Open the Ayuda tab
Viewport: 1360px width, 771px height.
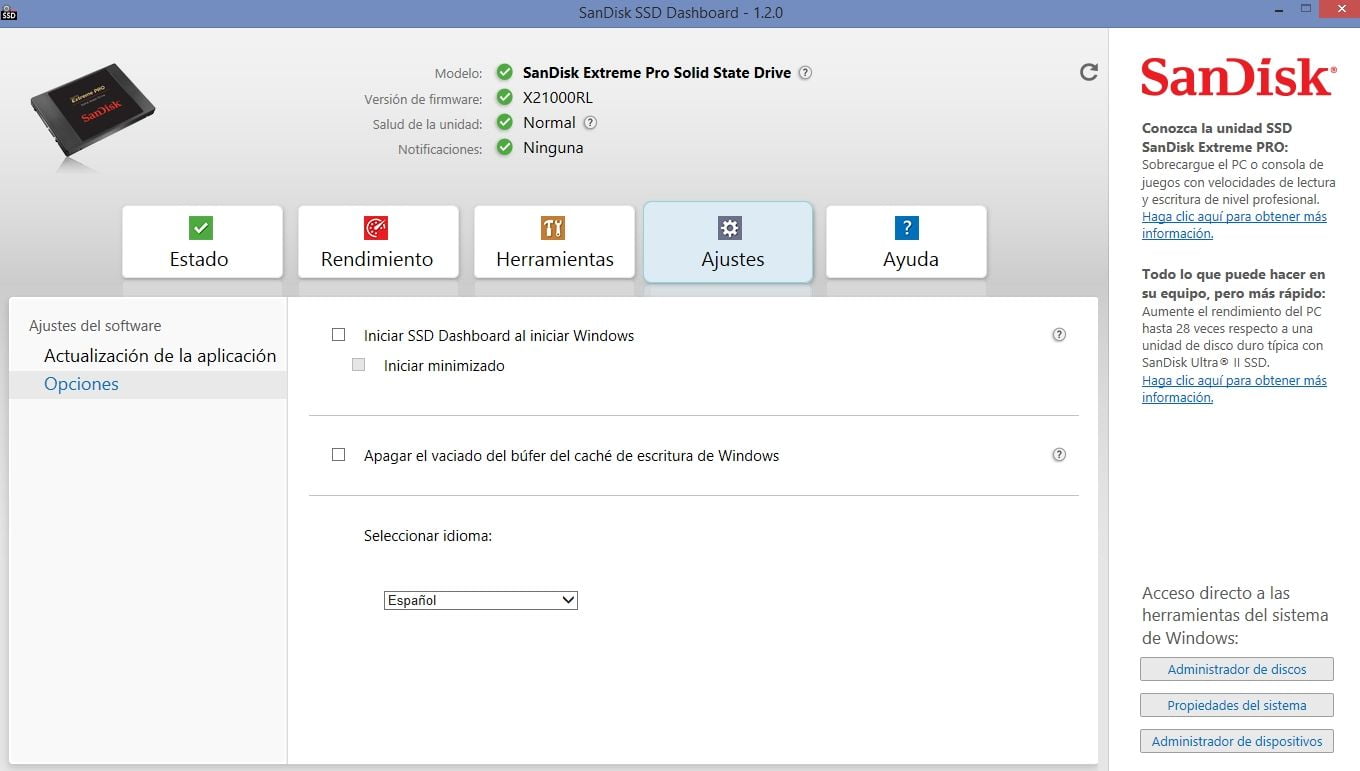906,242
